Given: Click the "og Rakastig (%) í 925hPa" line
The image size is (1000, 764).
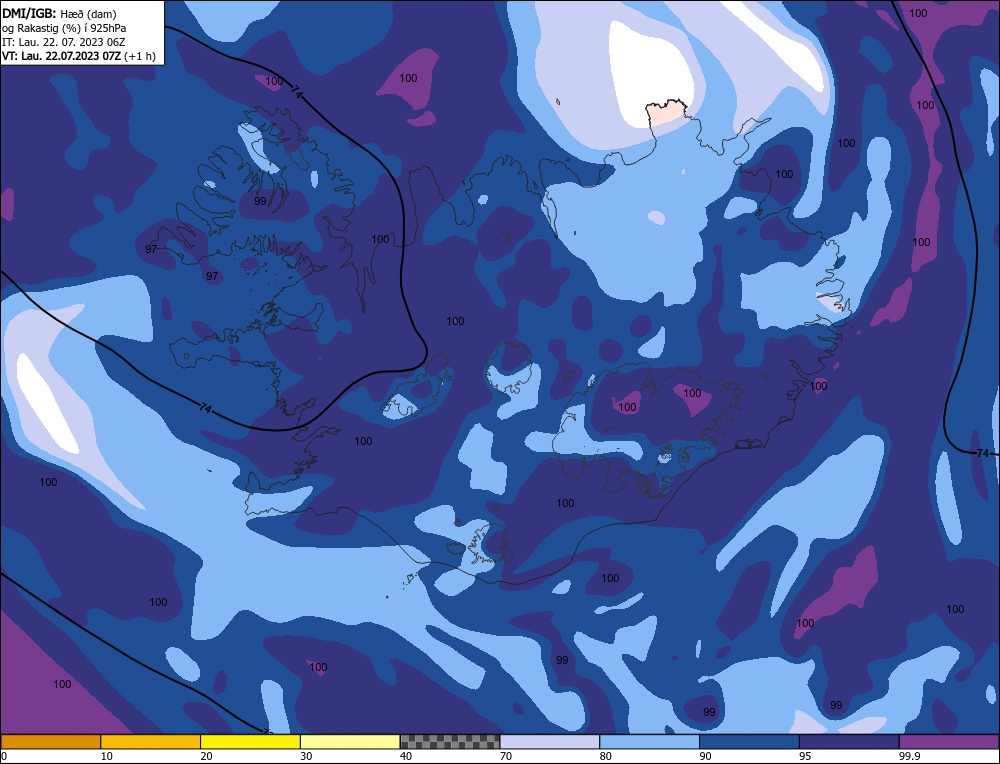Looking at the screenshot, I should (x=64, y=28).
